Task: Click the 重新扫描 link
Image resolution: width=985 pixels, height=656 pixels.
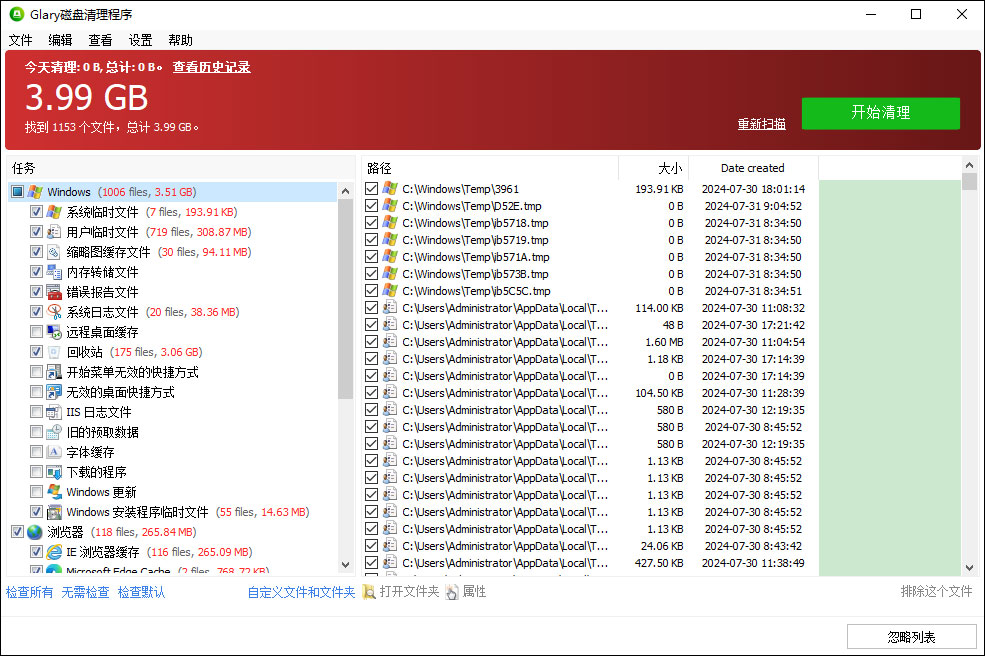Action: (761, 124)
